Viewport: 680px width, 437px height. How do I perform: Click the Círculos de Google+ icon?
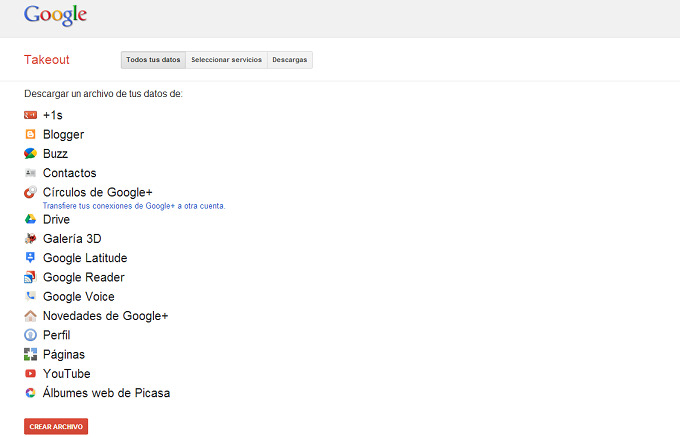coord(30,192)
